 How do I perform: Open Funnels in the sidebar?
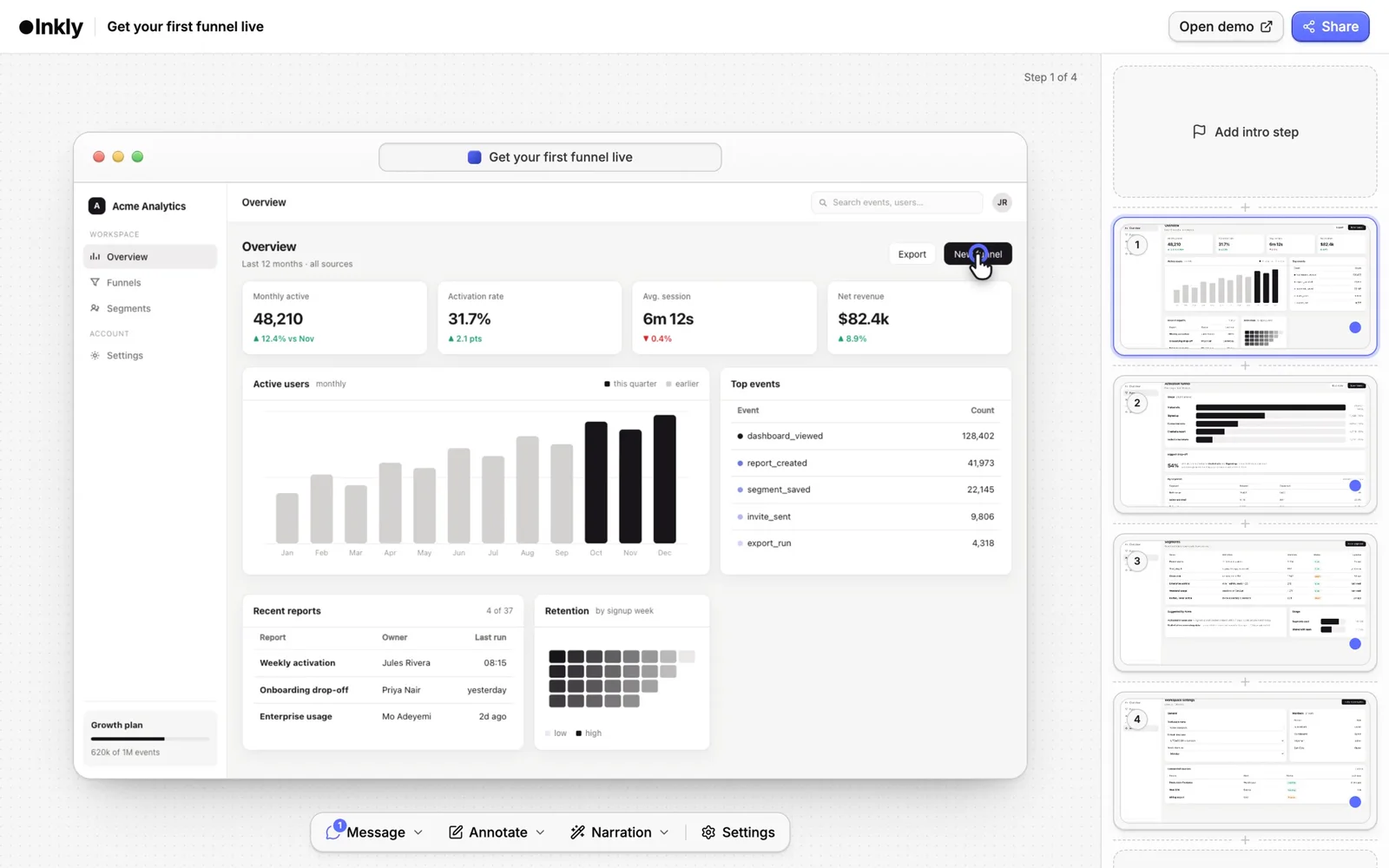(x=150, y=283)
